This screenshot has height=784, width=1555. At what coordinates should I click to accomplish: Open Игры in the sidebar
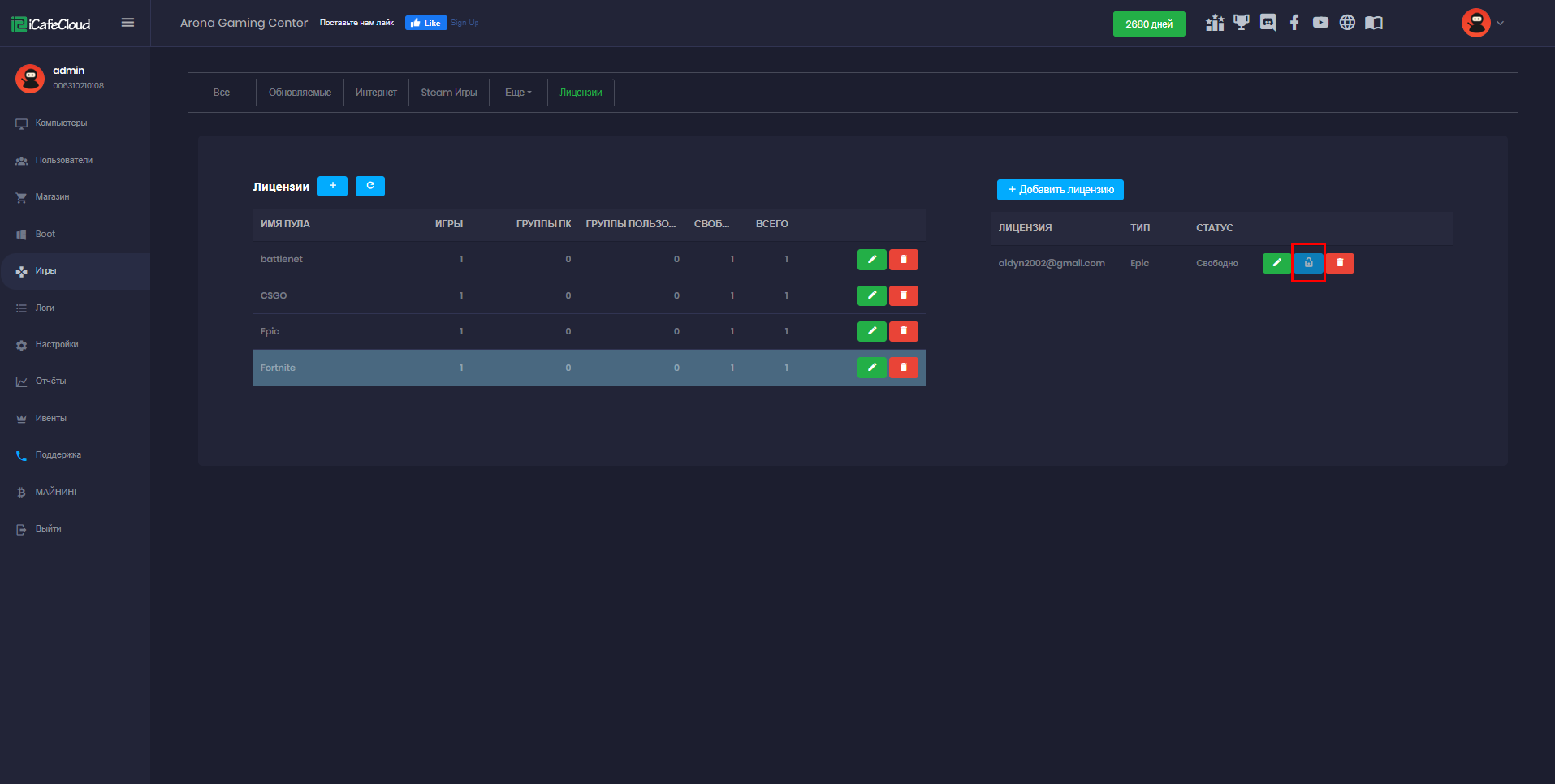click(75, 271)
